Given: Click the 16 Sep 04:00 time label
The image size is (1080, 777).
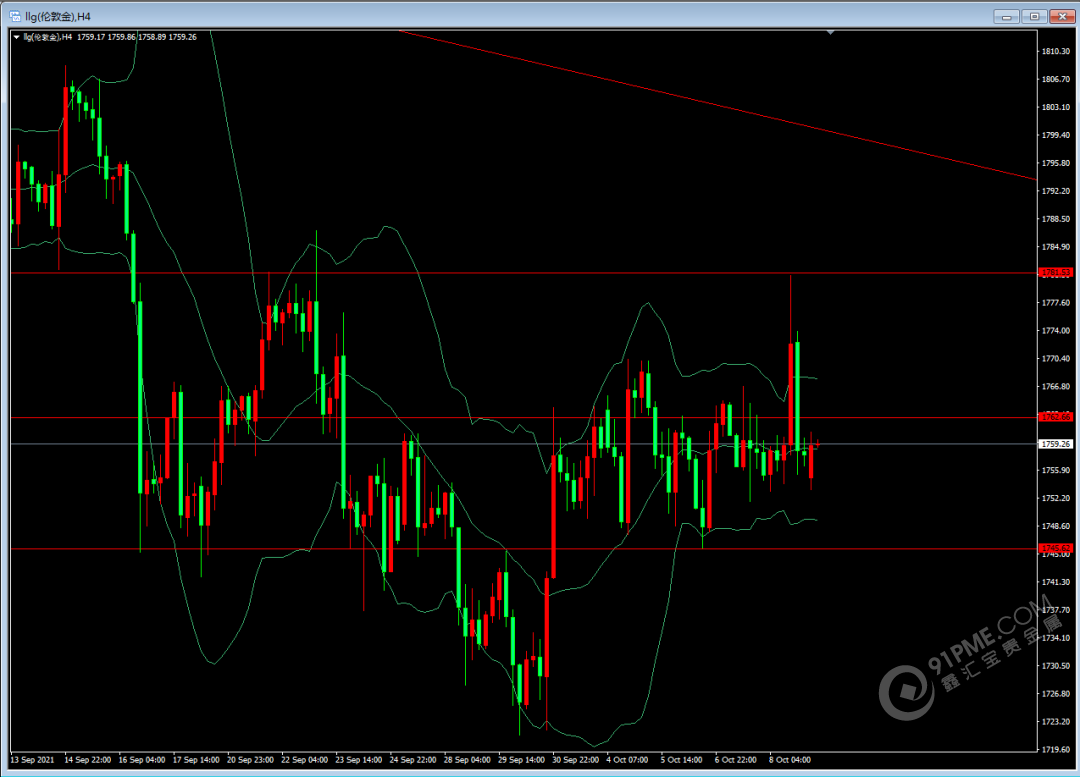Looking at the screenshot, I should tap(142, 760).
